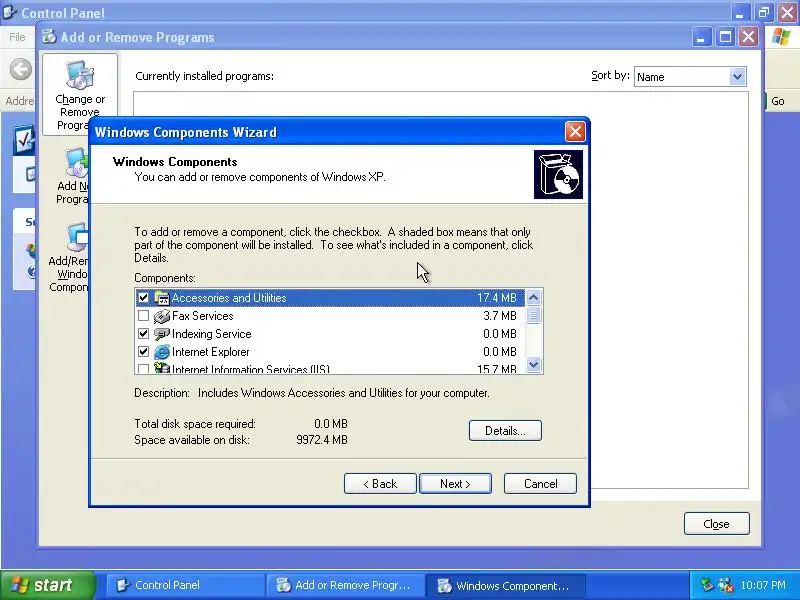Click the Indexing Service icon
The height and width of the screenshot is (600, 800).
pos(162,334)
